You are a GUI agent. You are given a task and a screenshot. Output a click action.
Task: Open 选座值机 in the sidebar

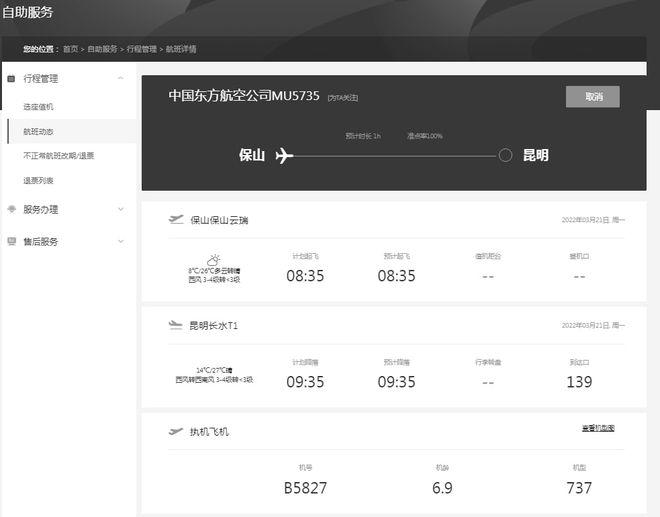(x=39, y=106)
